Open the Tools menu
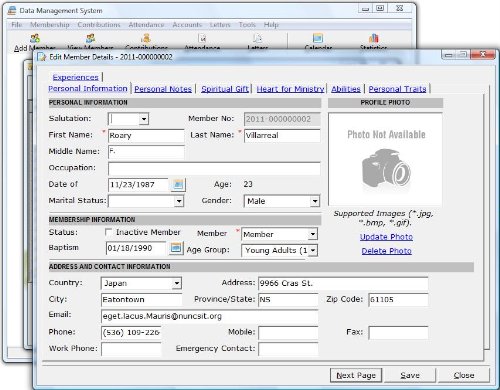Image resolution: width=500 pixels, height=390 pixels. click(247, 25)
